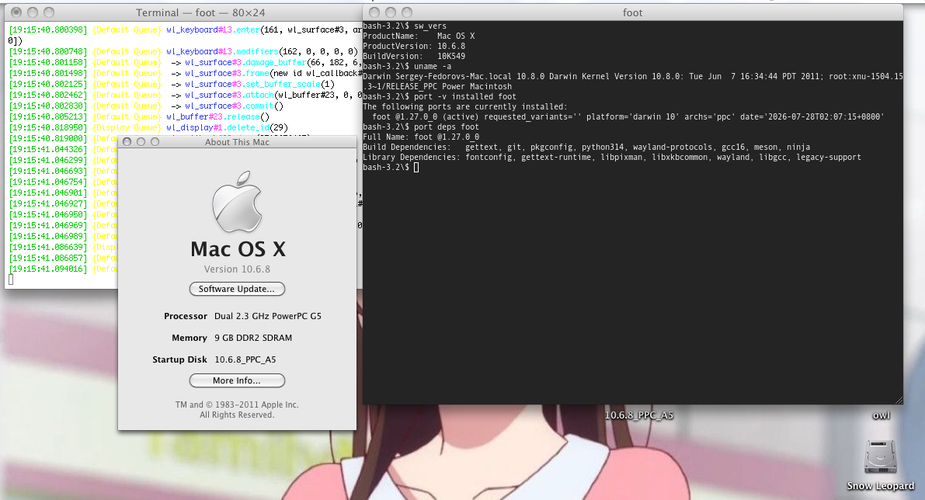The height and width of the screenshot is (500, 925).
Task: Open the Snow Leopard drive icon
Action: 880,457
